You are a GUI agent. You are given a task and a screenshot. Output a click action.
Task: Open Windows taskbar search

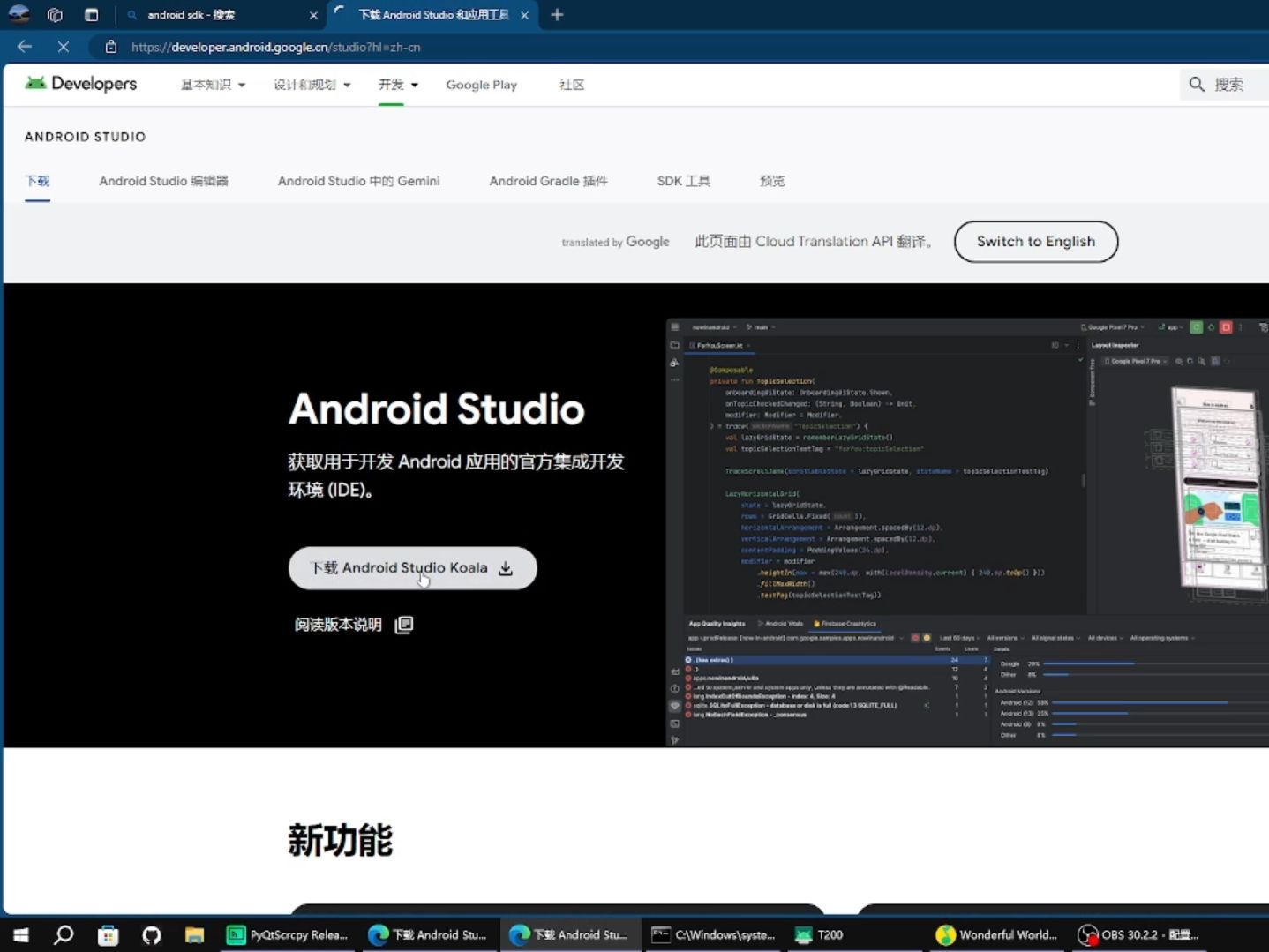point(64,935)
